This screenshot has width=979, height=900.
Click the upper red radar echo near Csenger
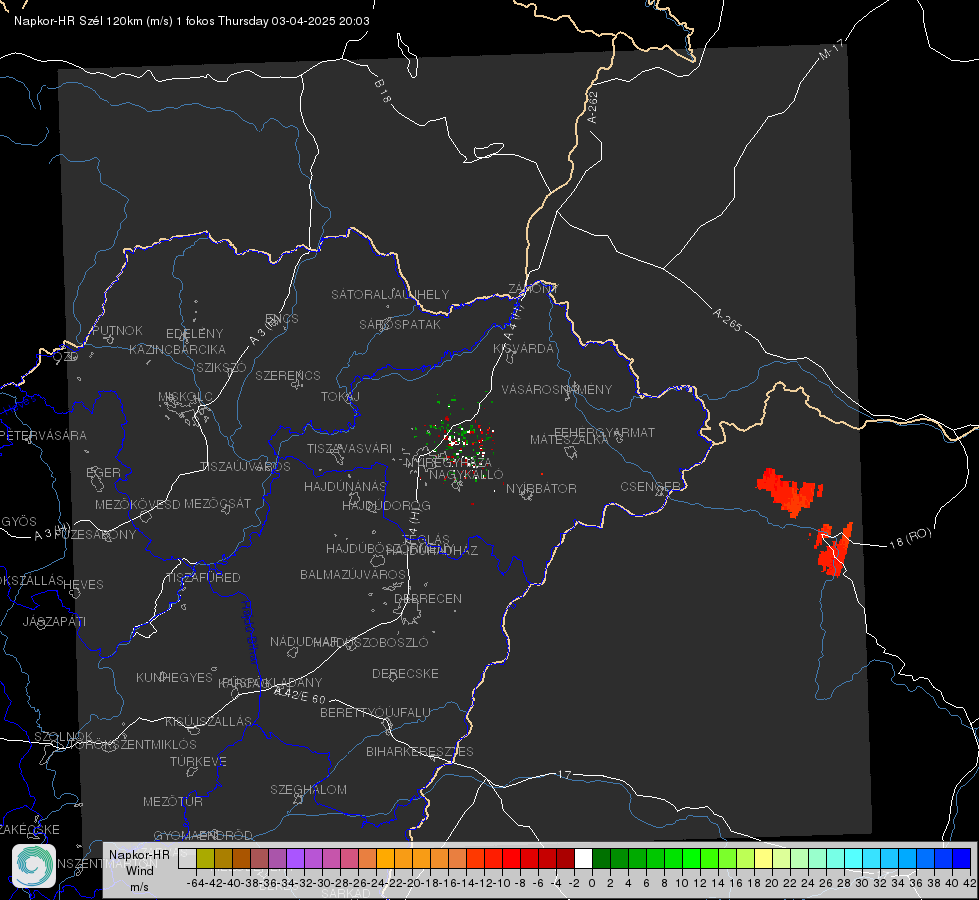pos(789,491)
